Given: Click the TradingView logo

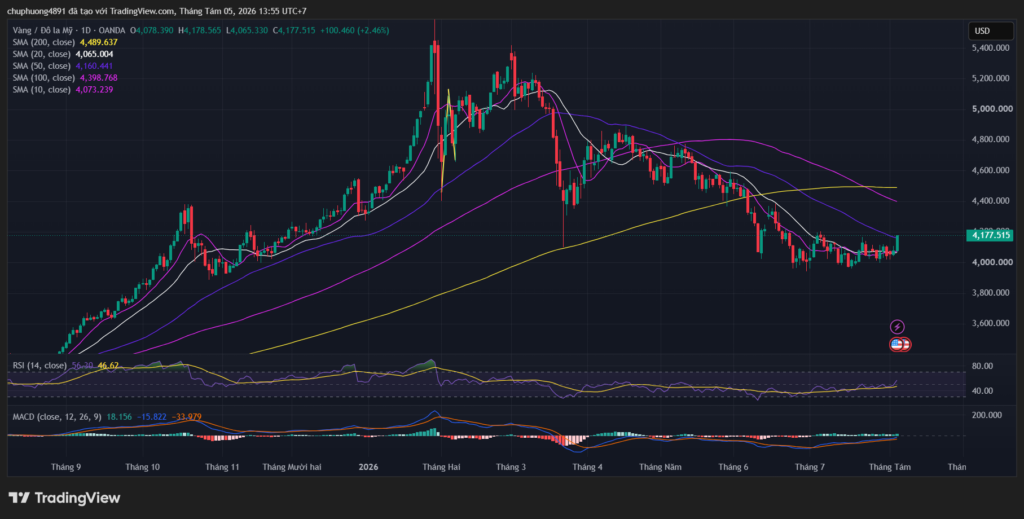Looking at the screenshot, I should pos(64,498).
